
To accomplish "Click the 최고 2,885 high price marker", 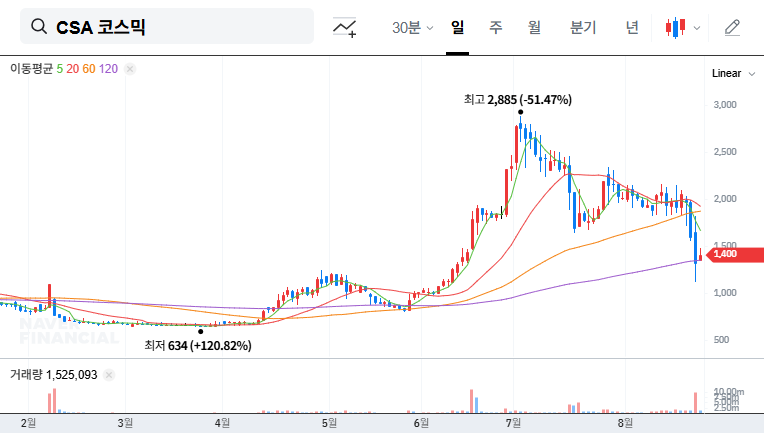I will [x=517, y=100].
